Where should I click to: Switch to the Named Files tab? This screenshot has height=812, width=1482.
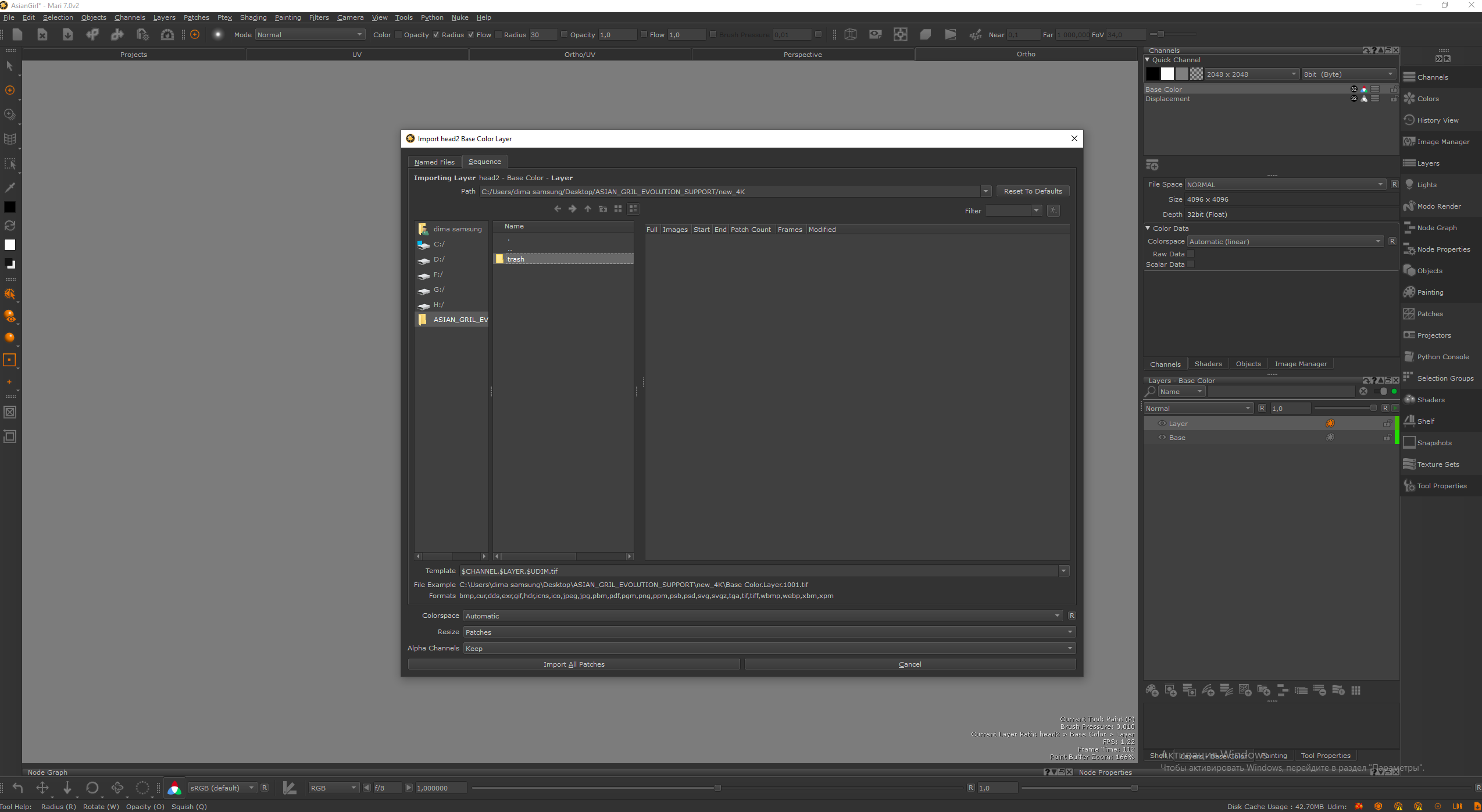tap(434, 162)
